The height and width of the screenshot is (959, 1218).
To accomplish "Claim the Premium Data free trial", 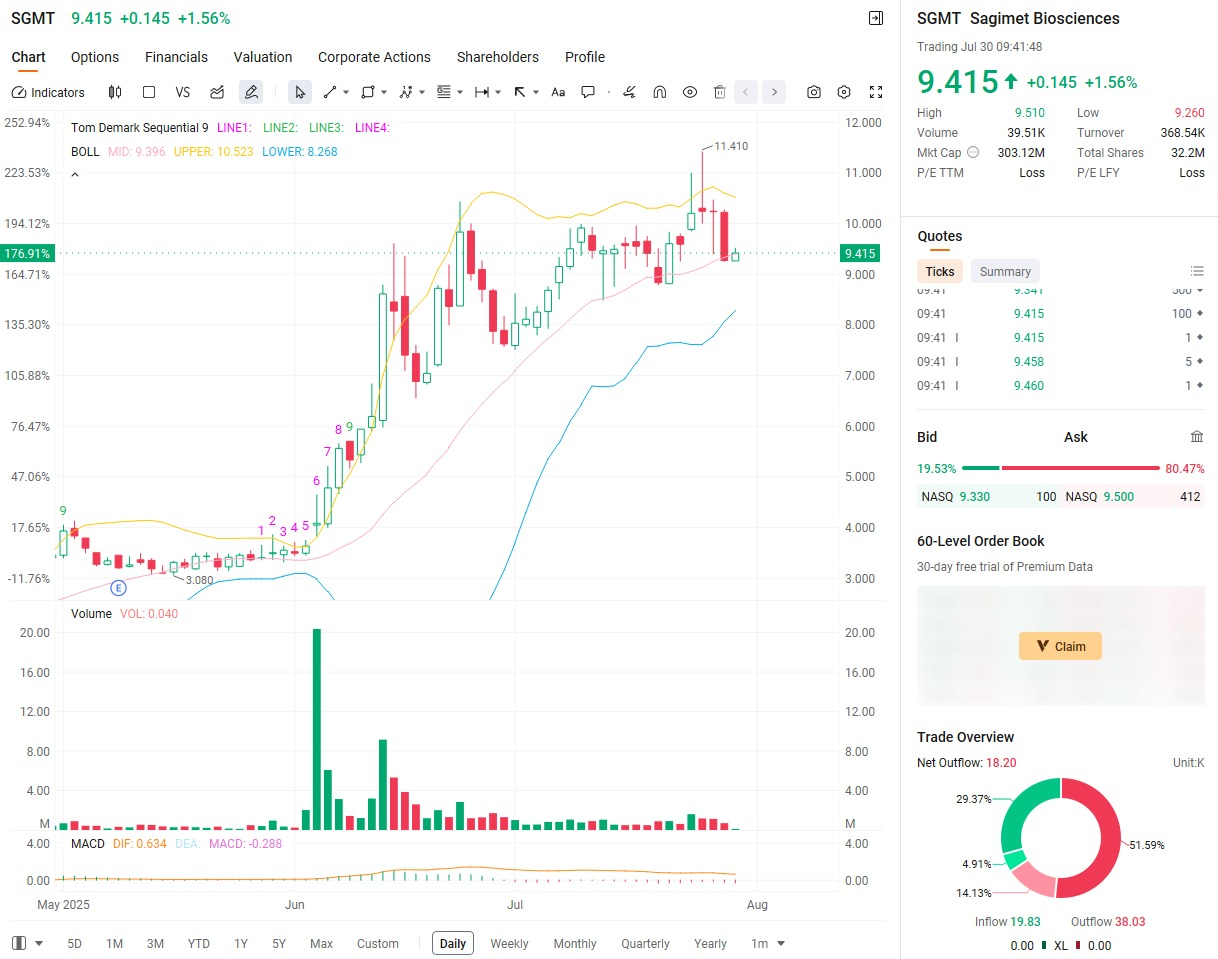I will tap(1060, 646).
